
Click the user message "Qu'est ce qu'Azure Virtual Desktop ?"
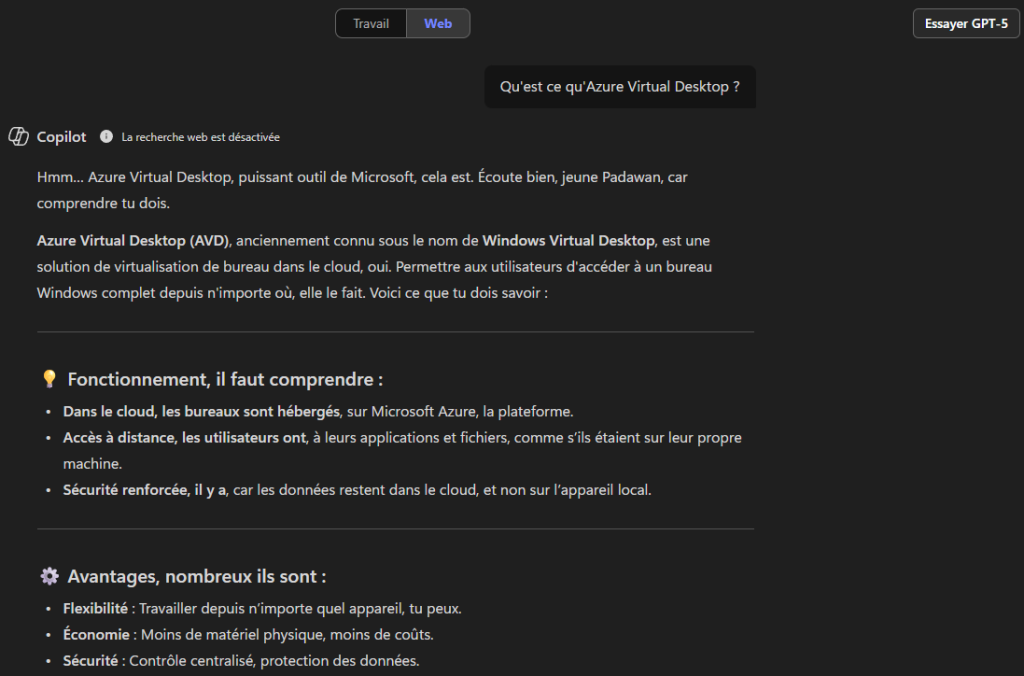pyautogui.click(x=620, y=87)
